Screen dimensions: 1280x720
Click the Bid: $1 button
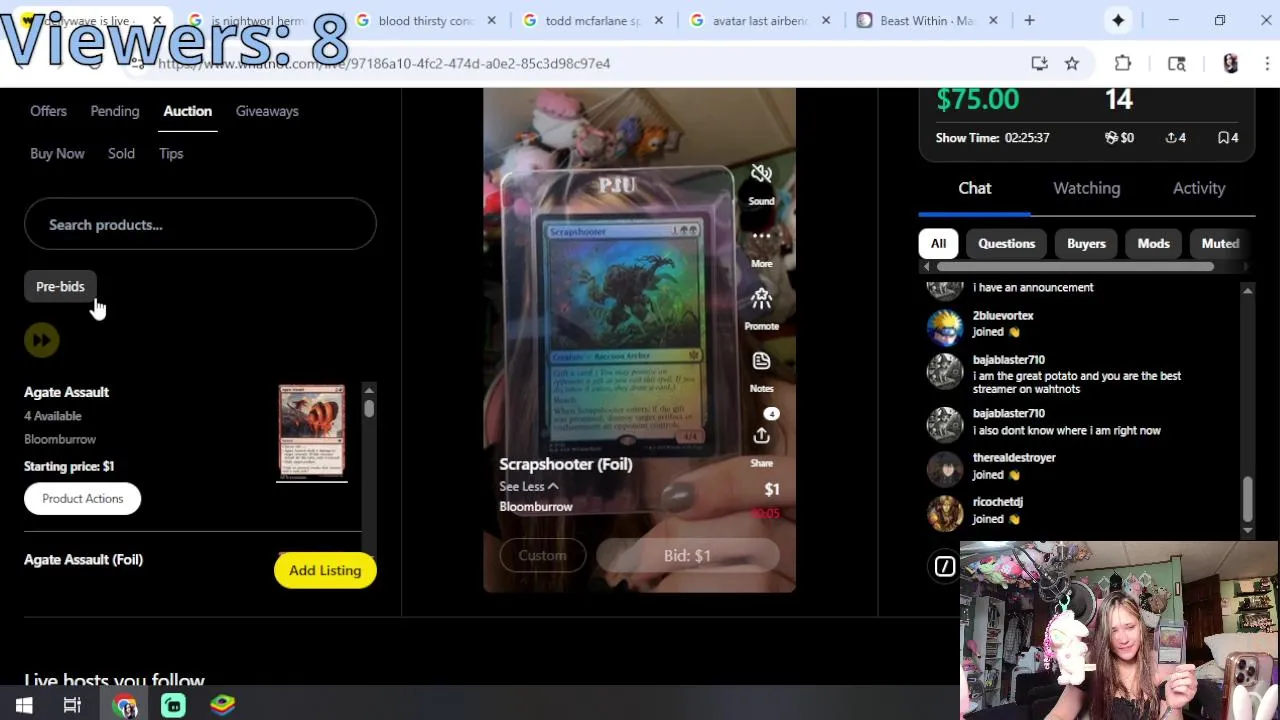point(687,555)
